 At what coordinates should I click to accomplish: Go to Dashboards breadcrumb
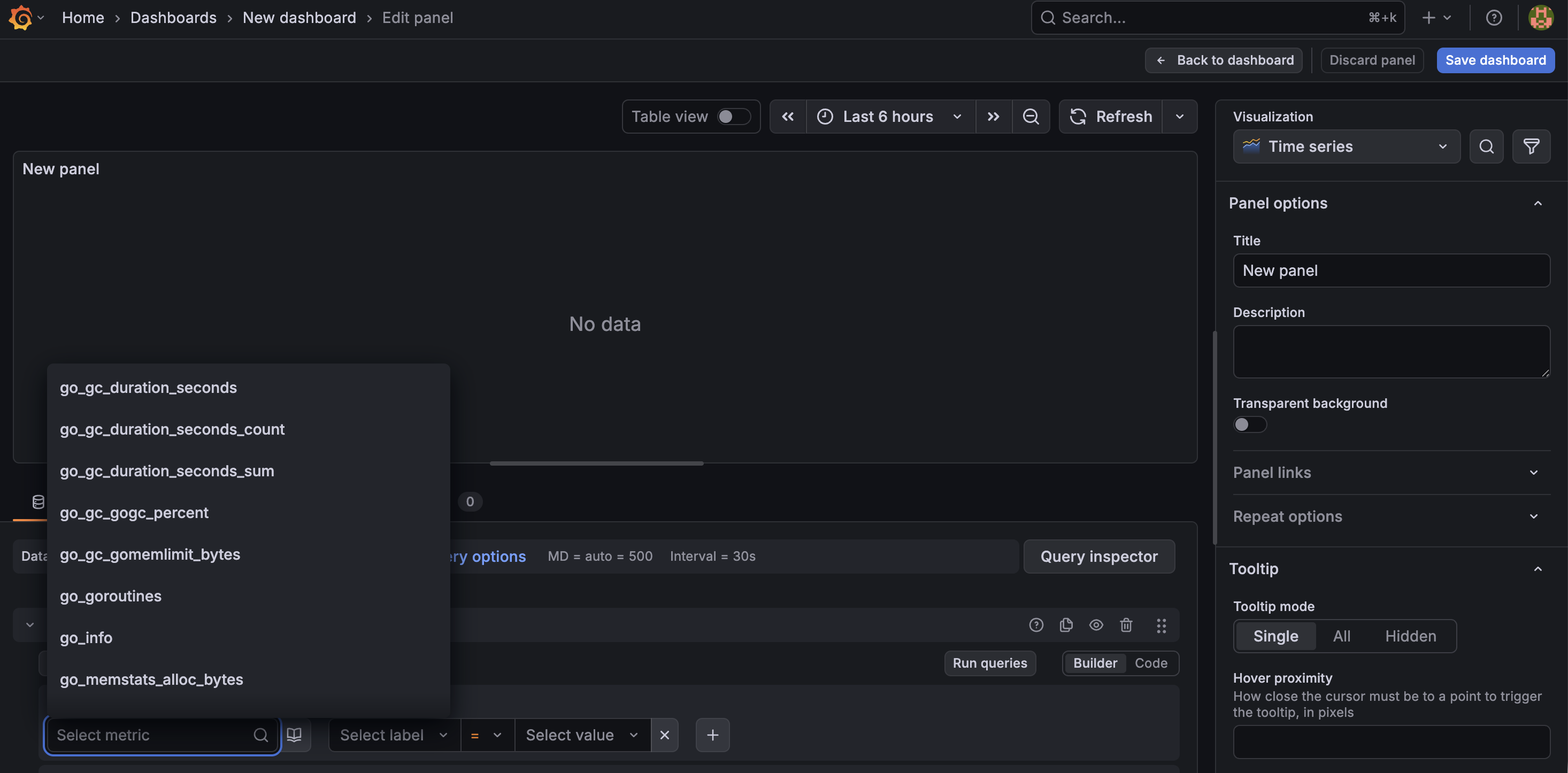pos(173,18)
